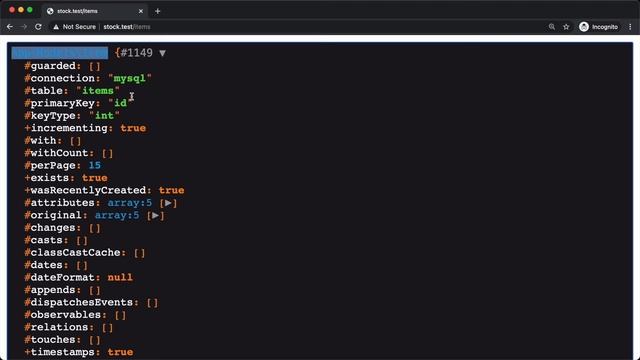Click the timestamps true value
Viewport: 640px width, 360px height.
[x=120, y=352]
